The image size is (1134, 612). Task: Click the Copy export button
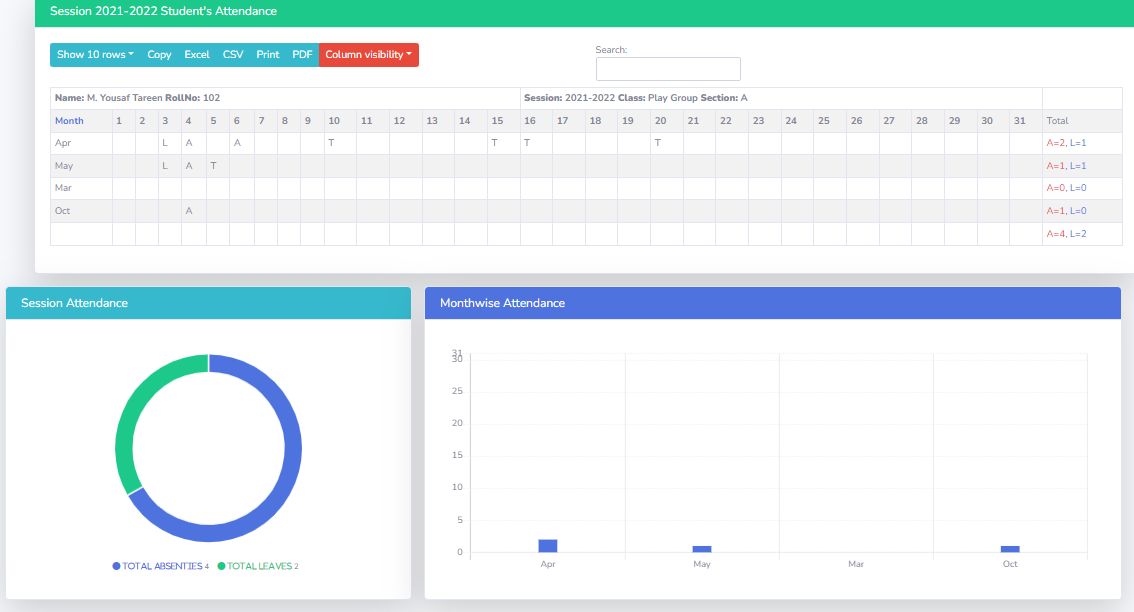click(x=159, y=55)
